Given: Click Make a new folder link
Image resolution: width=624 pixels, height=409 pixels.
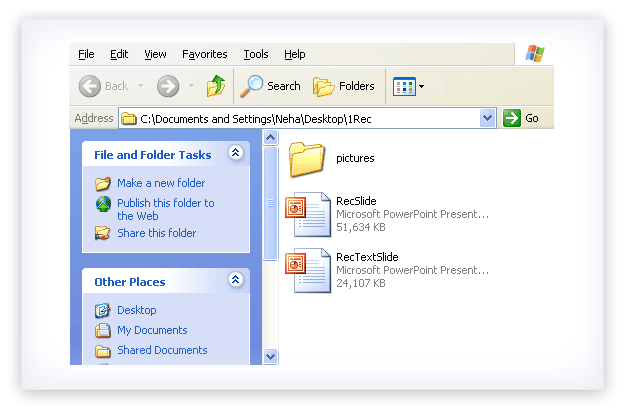Looking at the screenshot, I should click(160, 183).
